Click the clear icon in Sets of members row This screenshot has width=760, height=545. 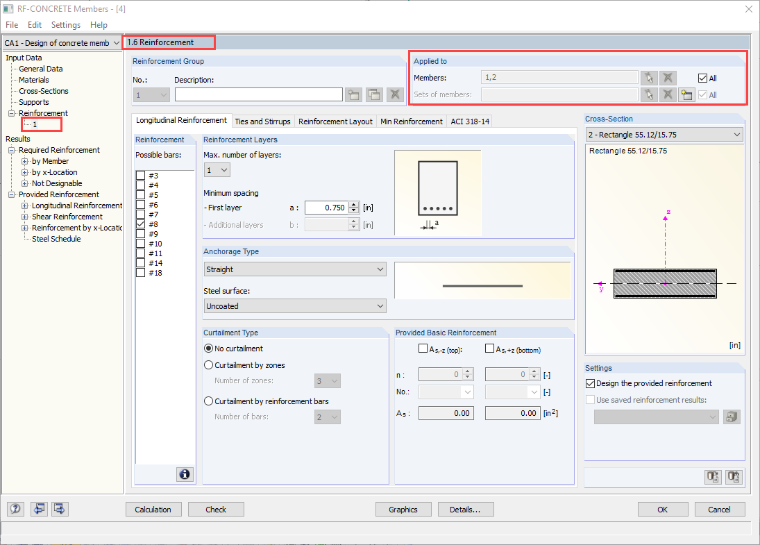[x=668, y=95]
